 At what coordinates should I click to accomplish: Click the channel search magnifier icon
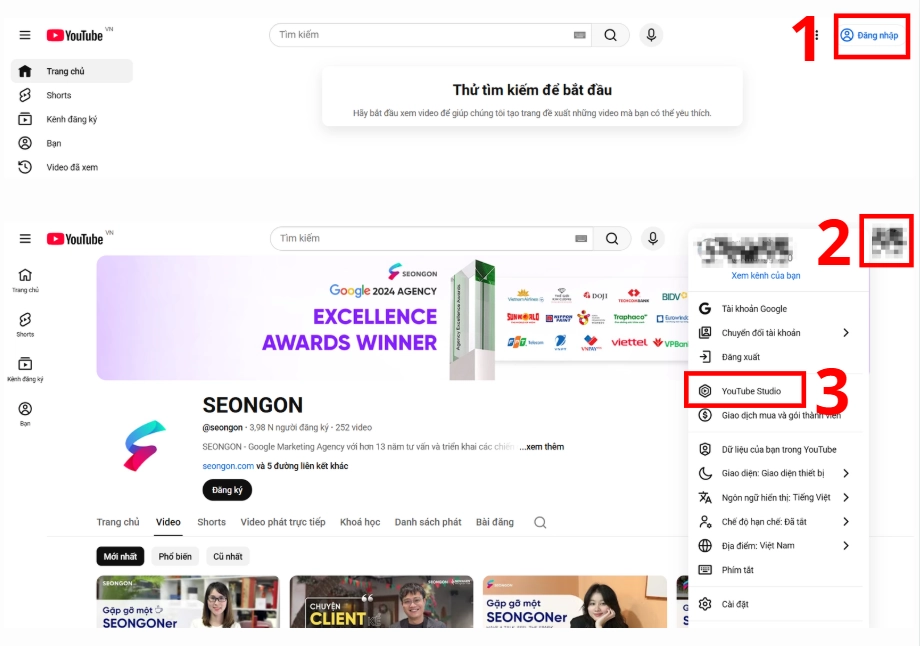tap(540, 522)
